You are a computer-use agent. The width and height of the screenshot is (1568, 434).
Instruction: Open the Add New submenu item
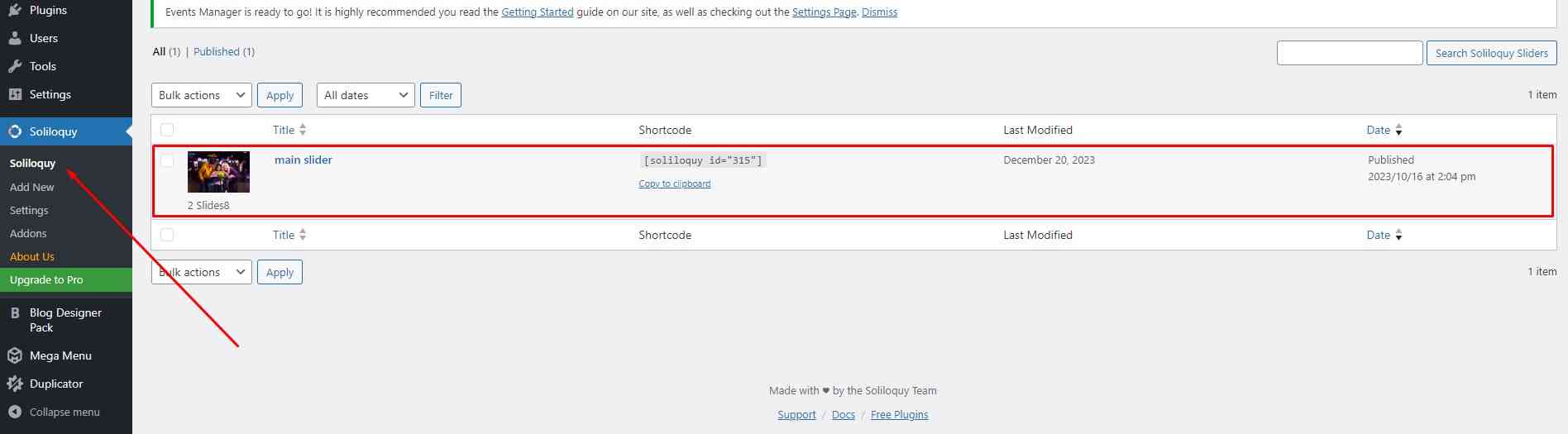click(32, 188)
